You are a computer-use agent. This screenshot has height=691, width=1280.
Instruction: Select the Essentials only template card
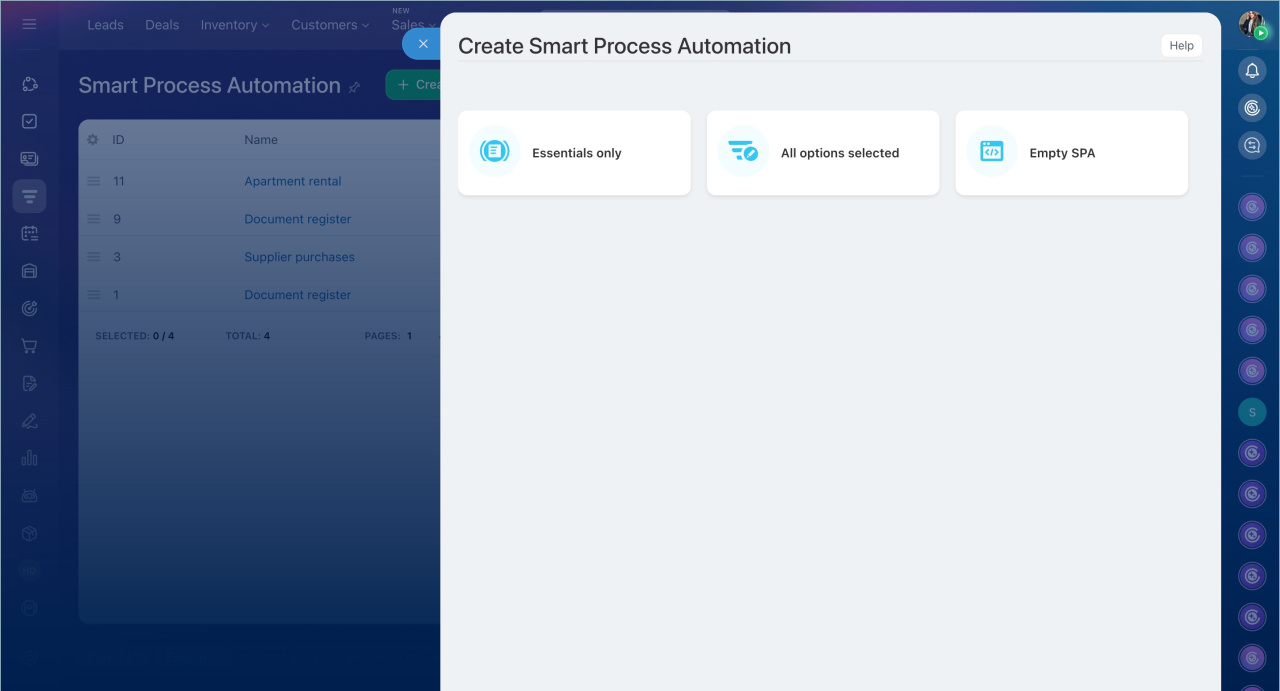pos(574,153)
